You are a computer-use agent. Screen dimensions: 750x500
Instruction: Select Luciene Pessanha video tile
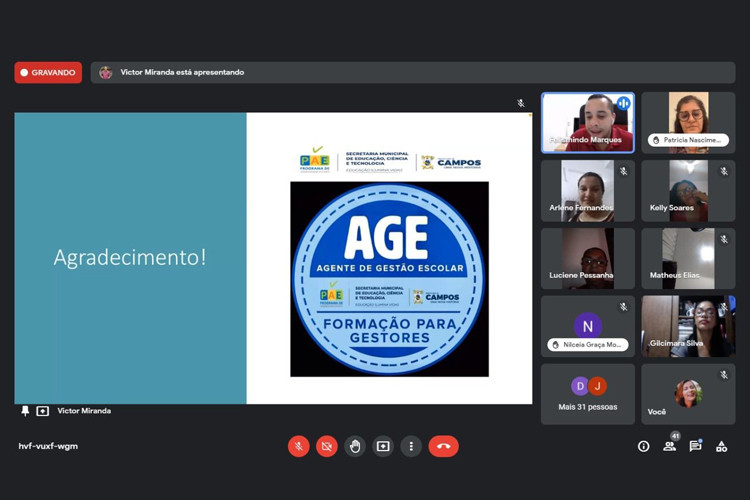(588, 258)
